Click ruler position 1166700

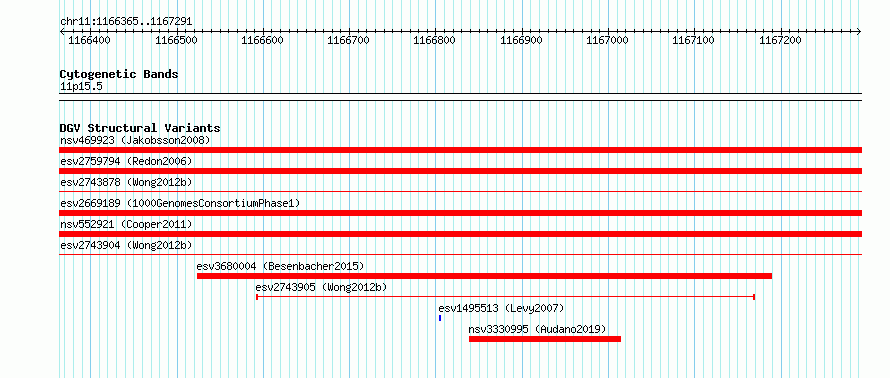349,40
